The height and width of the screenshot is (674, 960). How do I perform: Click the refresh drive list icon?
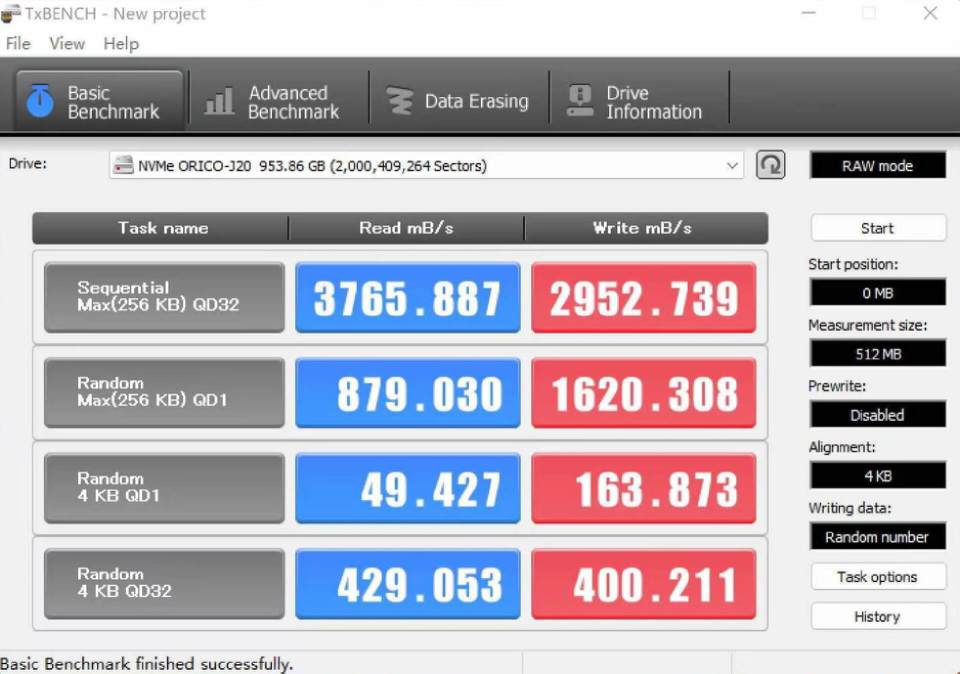tap(770, 165)
